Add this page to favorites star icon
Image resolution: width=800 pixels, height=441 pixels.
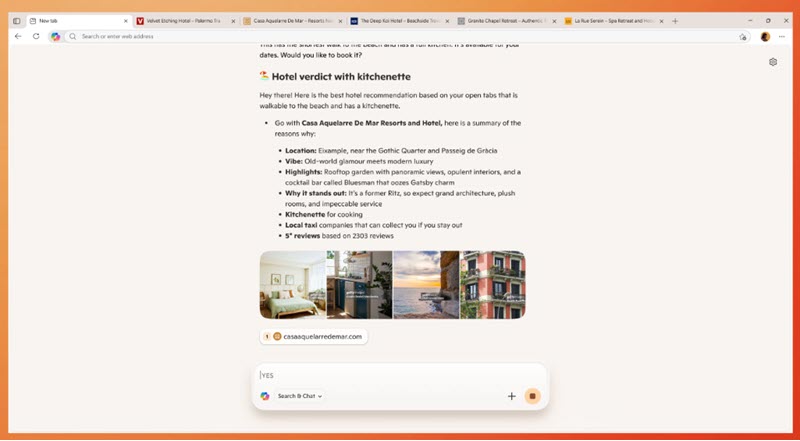click(742, 37)
